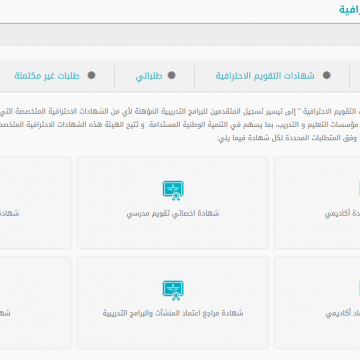Open the شهادات التقويم الاحترافية tab
This screenshot has width=360, height=360.
[265, 76]
